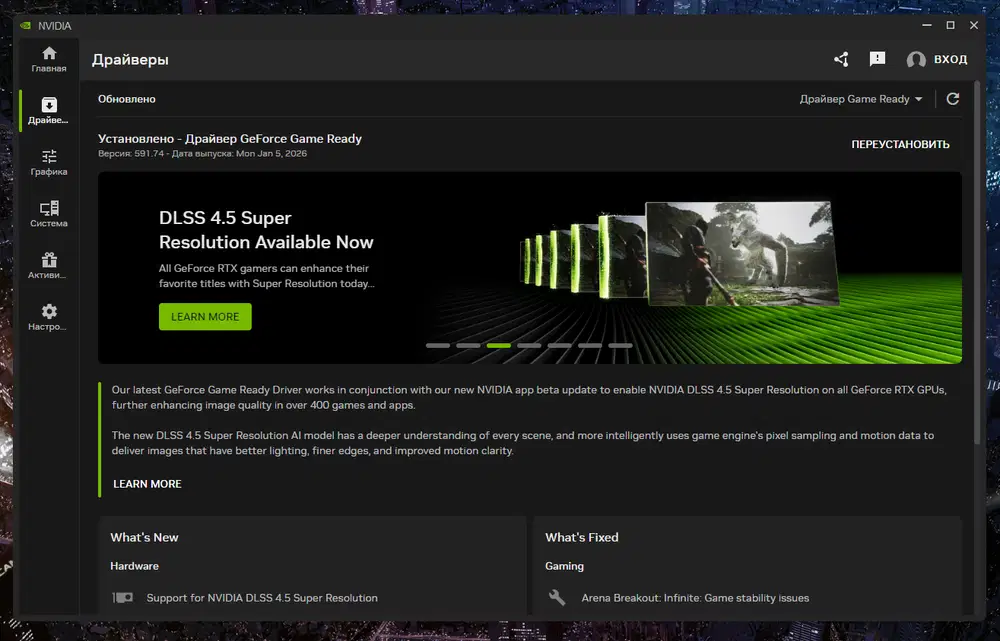Click the green LEARN MORE banner button

[x=205, y=317]
